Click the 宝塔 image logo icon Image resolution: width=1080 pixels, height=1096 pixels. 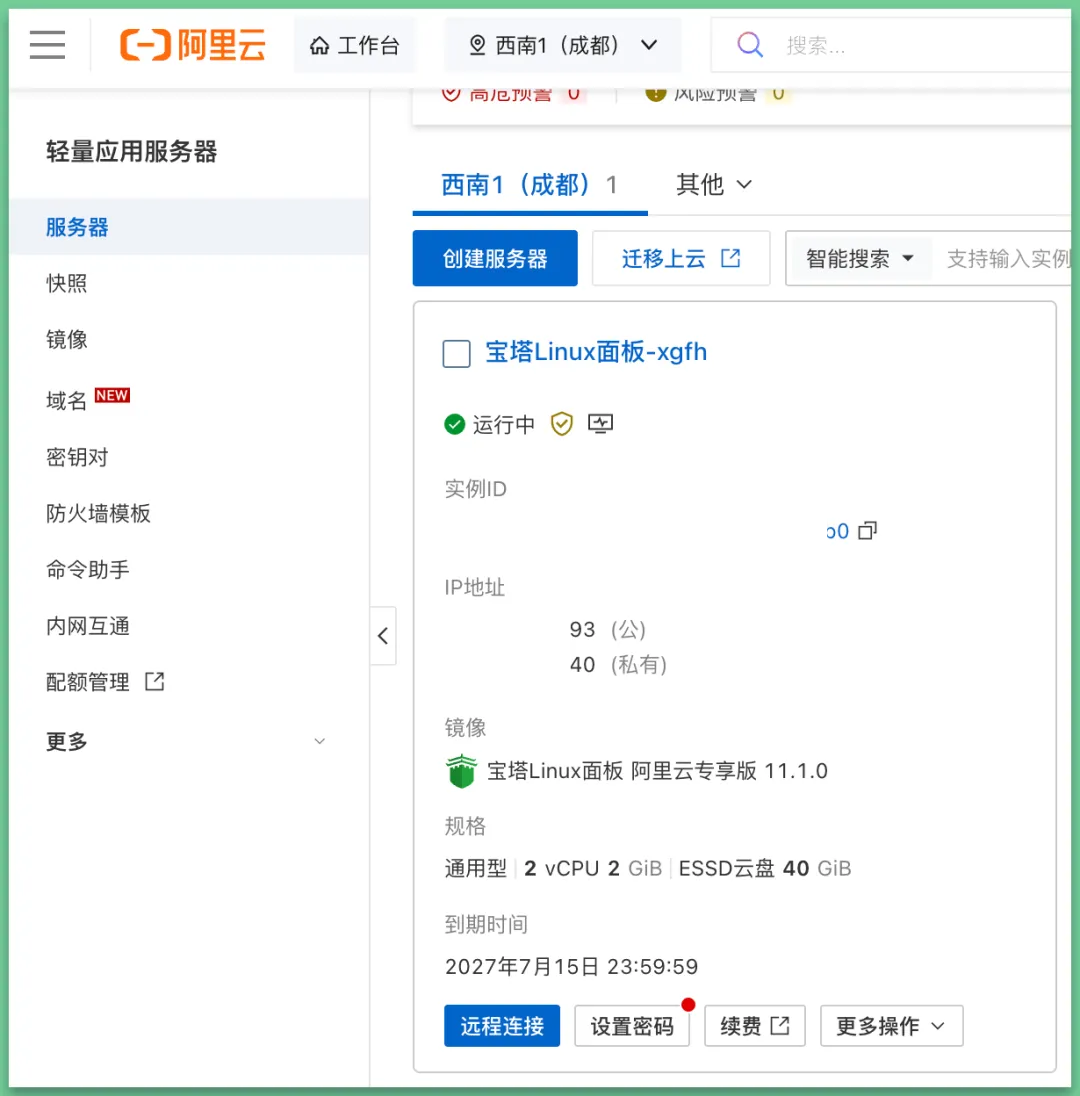(461, 770)
